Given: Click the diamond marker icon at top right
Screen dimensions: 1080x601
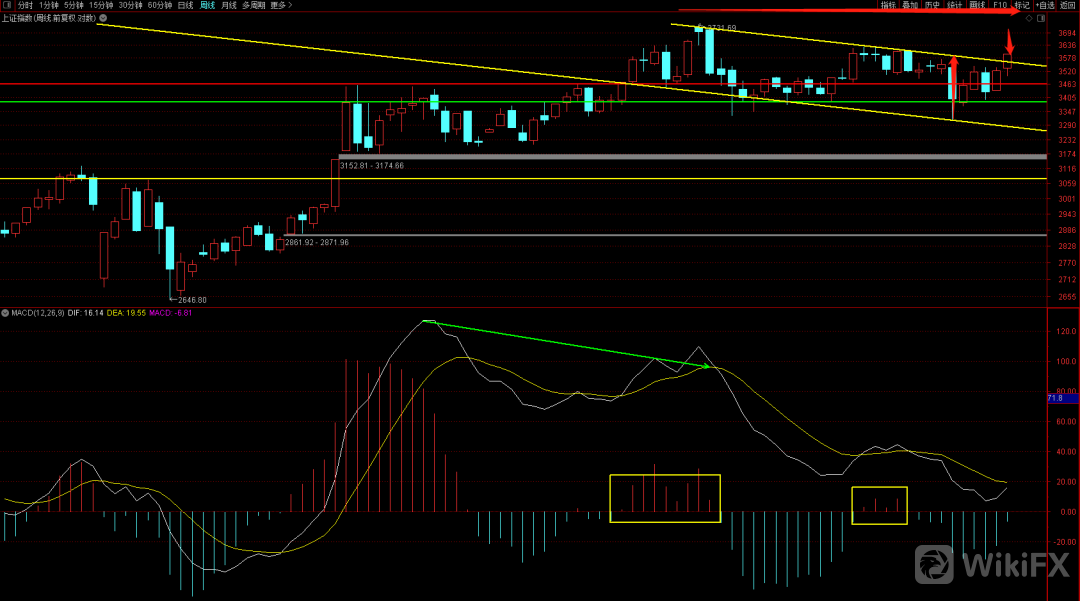Looking at the screenshot, I should pyautogui.click(x=1029, y=18).
